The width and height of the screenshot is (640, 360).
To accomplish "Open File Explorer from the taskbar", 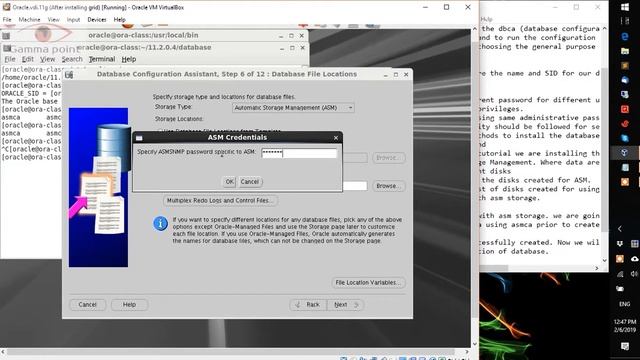I will click(624, 51).
